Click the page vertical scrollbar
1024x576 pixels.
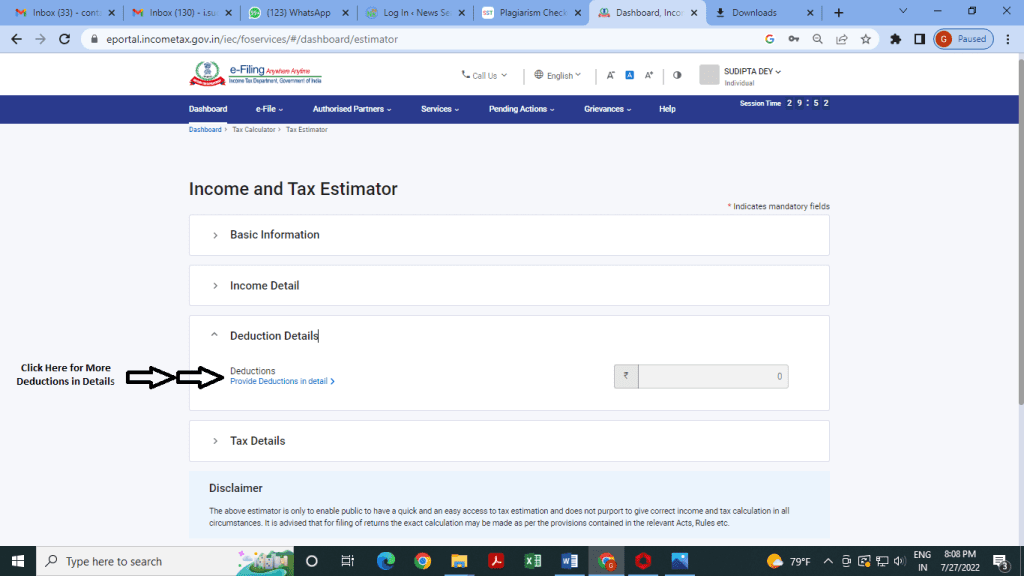(1019, 232)
